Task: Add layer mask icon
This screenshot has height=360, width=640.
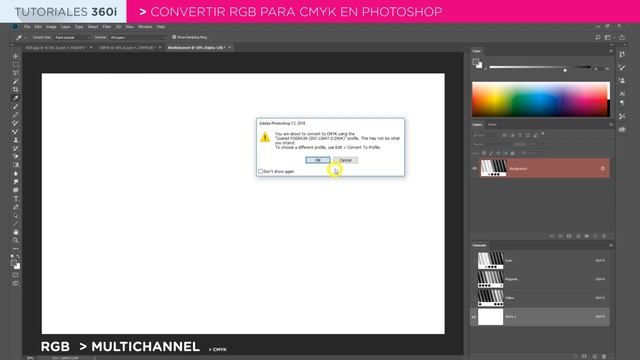Action: point(569,236)
